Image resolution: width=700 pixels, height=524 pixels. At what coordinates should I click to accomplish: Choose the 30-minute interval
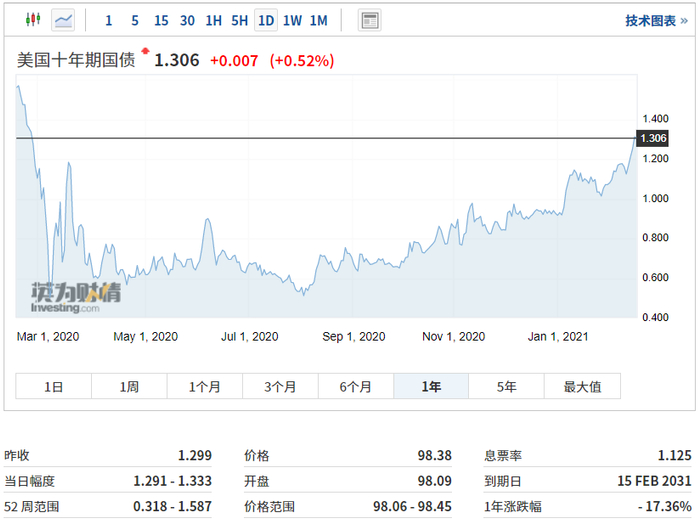click(x=187, y=20)
